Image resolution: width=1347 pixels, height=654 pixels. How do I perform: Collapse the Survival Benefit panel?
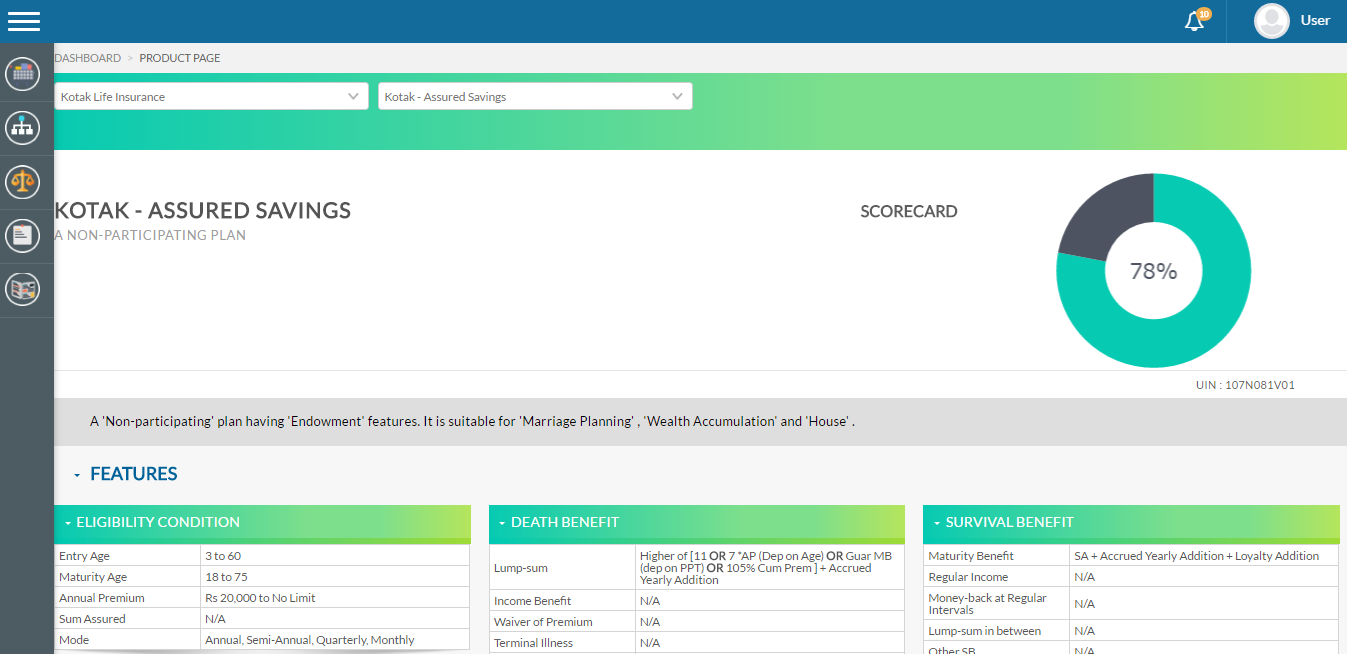tap(937, 523)
